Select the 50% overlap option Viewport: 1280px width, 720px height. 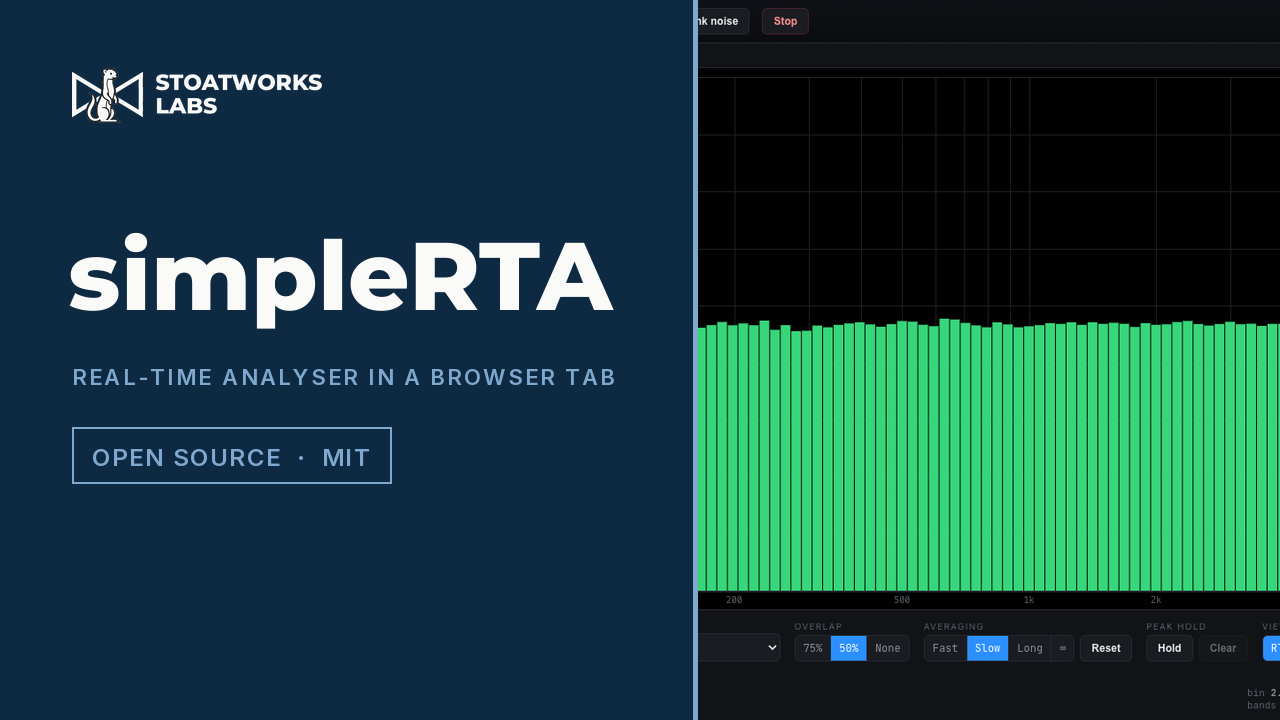coord(849,648)
